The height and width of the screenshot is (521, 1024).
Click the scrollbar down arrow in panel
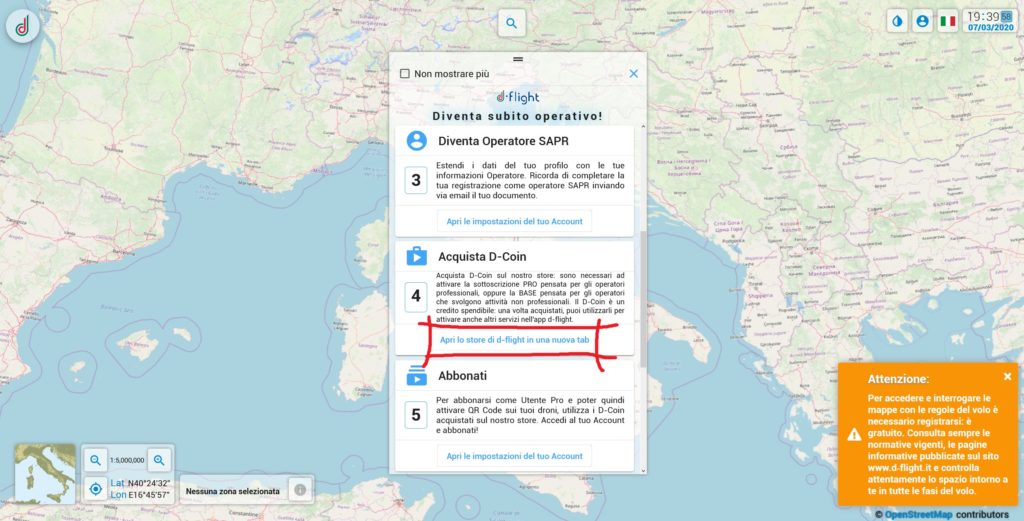tap(643, 469)
